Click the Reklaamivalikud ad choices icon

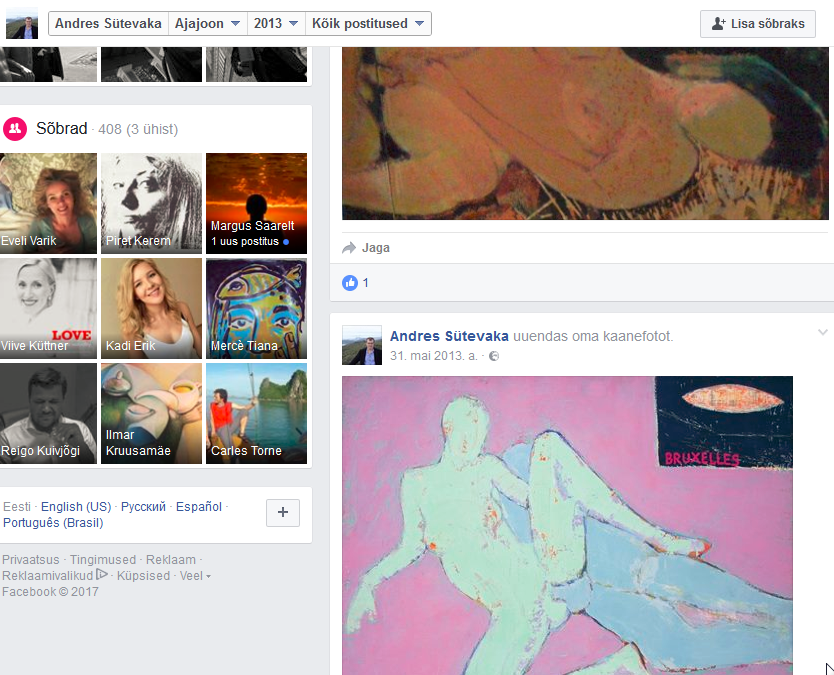coord(102,575)
